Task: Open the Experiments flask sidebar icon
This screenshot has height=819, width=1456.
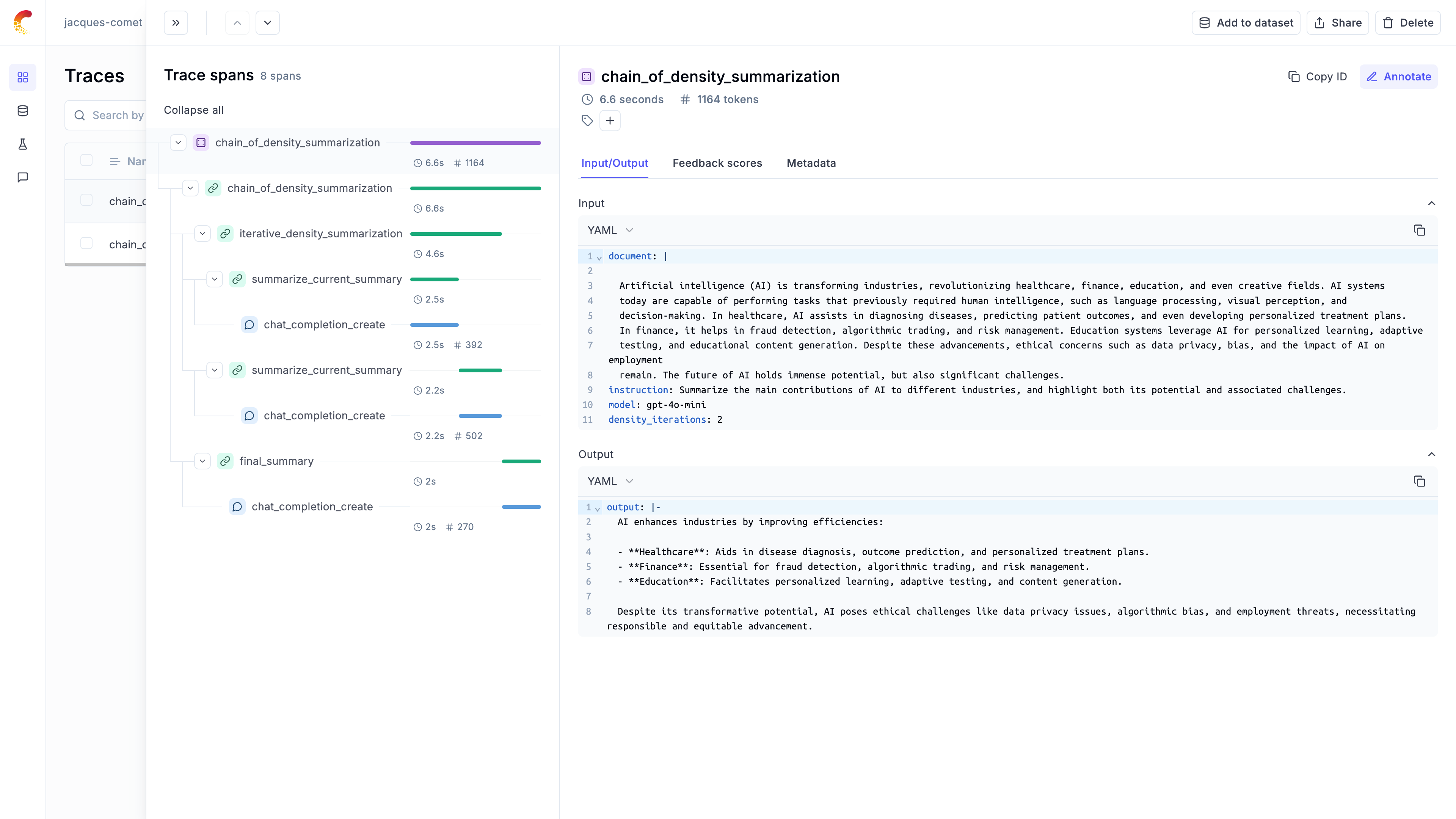Action: pos(23,144)
